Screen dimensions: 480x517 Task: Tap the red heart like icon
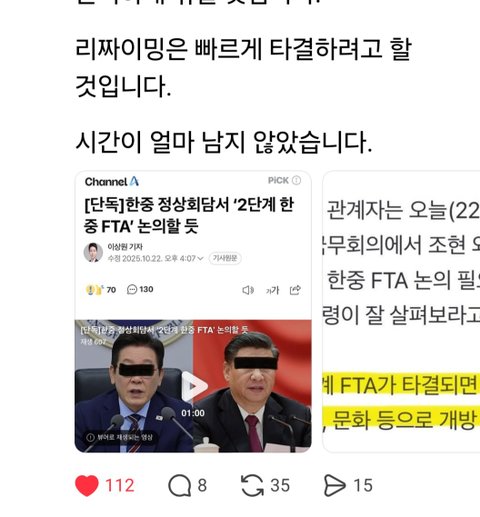[x=87, y=485]
